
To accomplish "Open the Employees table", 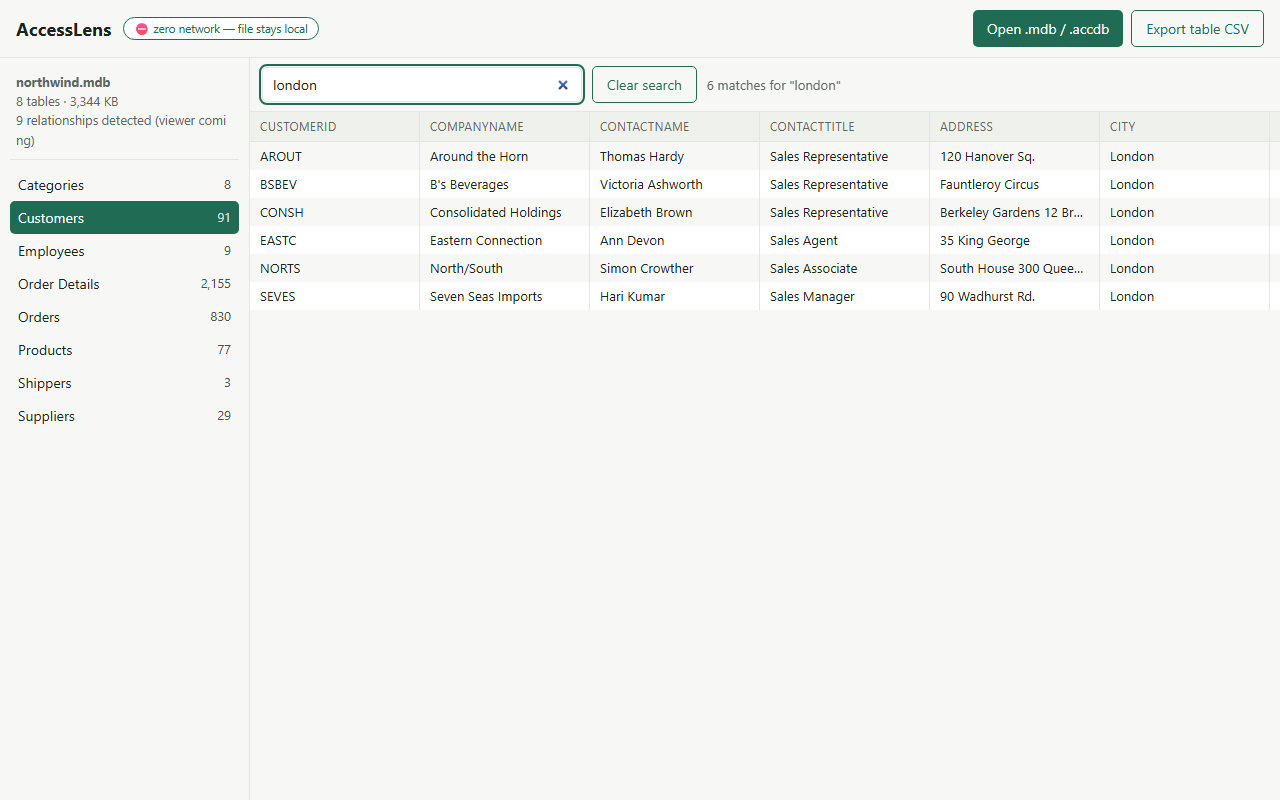I will [124, 251].
